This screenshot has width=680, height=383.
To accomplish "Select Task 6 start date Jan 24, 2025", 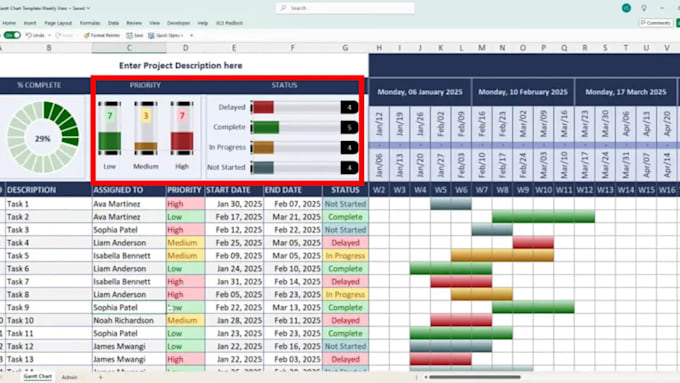I will tap(234, 269).
